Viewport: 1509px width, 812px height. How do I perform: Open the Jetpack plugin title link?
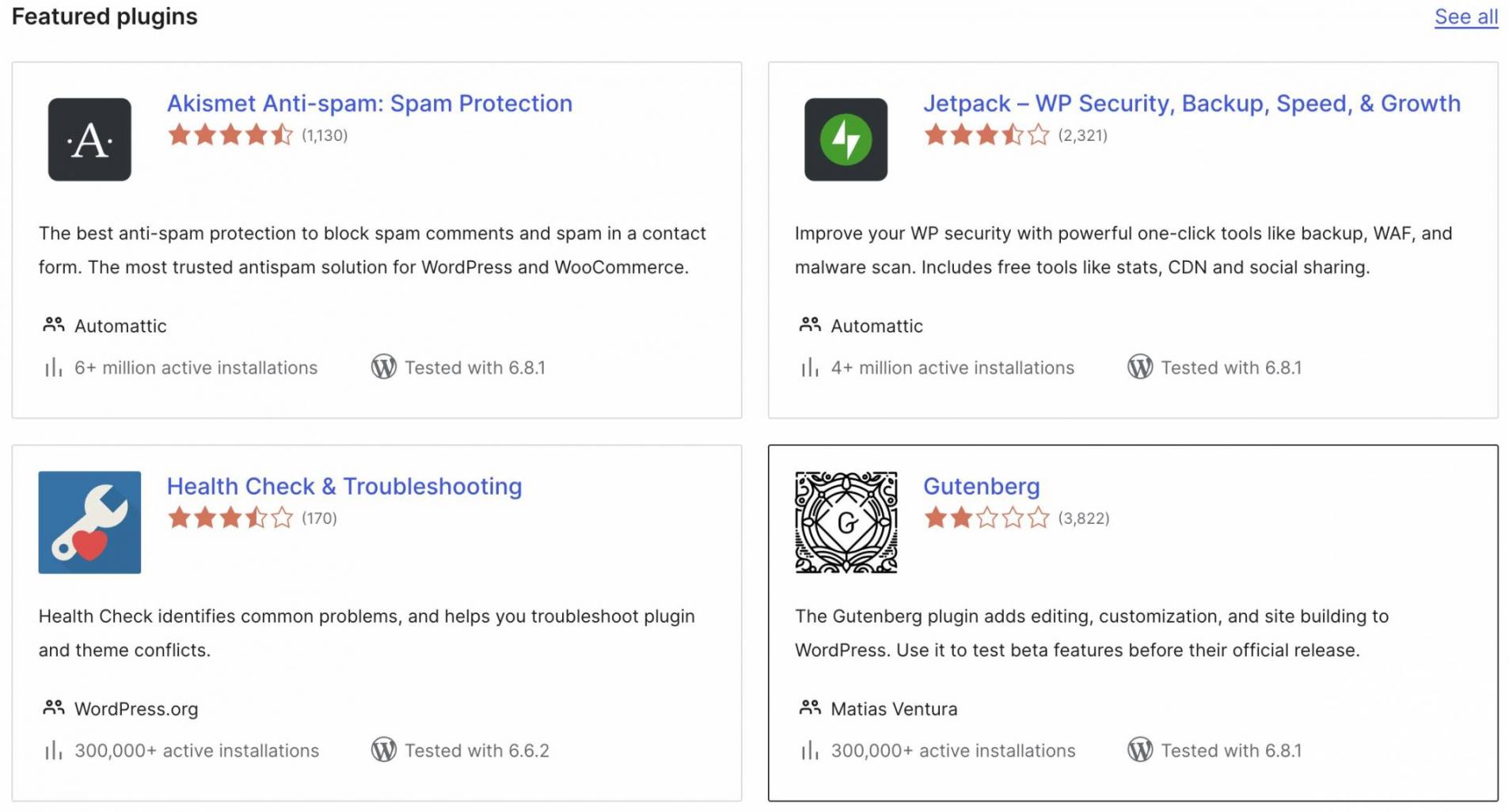[1192, 104]
